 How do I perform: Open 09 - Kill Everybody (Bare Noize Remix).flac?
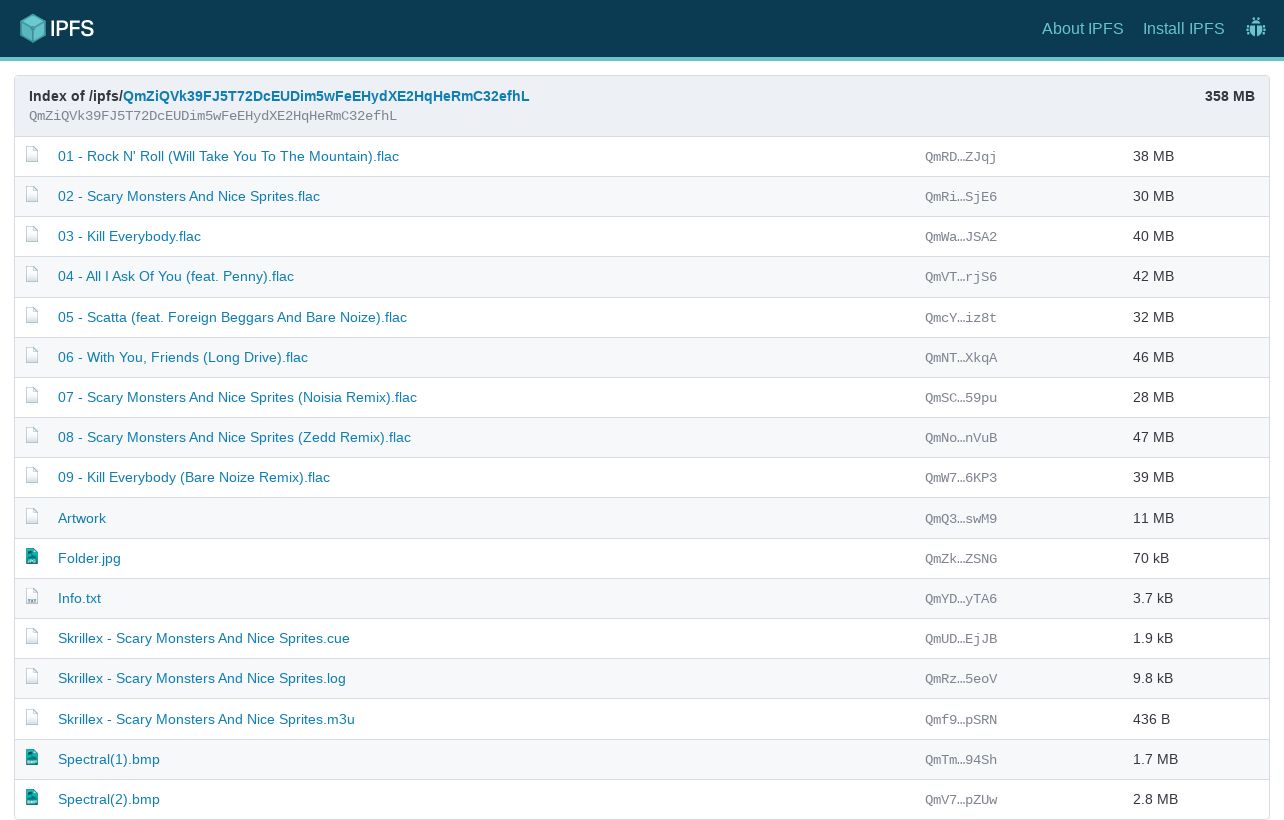194,477
